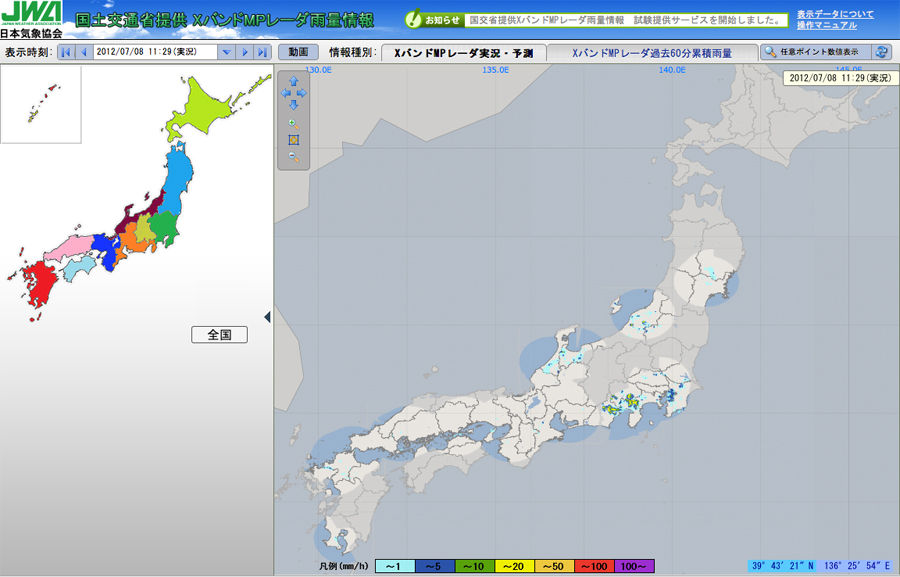Click the refresh icon in the toolbar
The width and height of the screenshot is (900, 577).
[x=882, y=52]
